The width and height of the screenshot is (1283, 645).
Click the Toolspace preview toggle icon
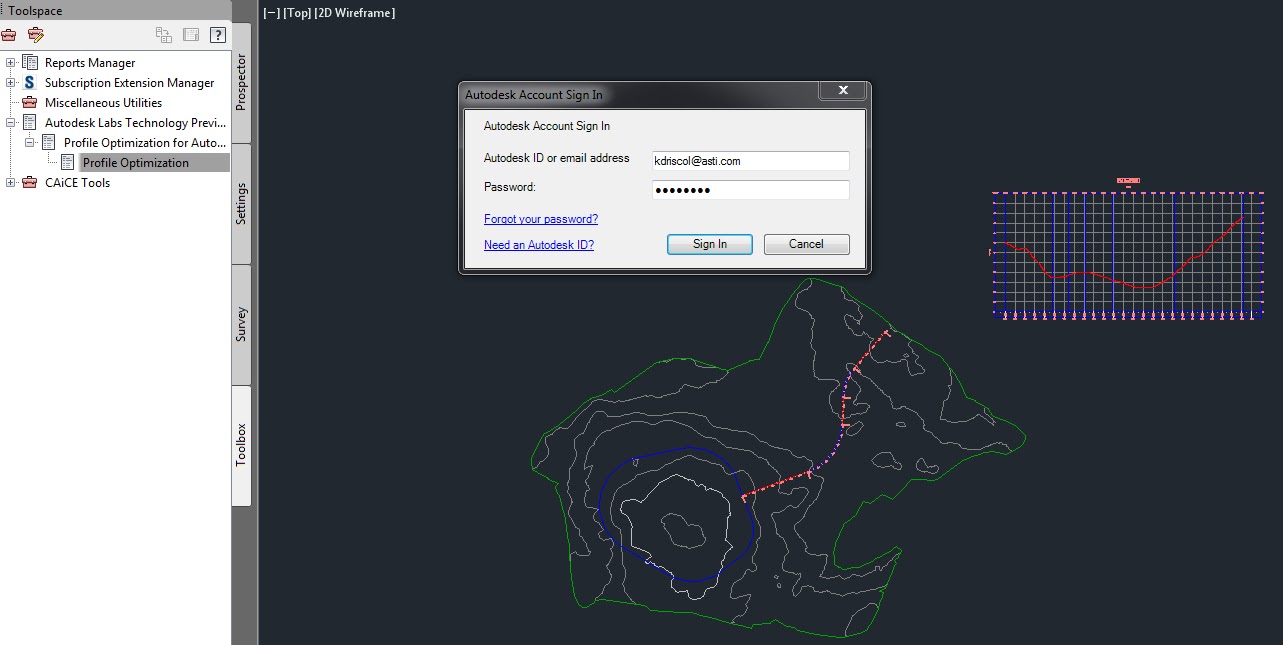pos(164,35)
